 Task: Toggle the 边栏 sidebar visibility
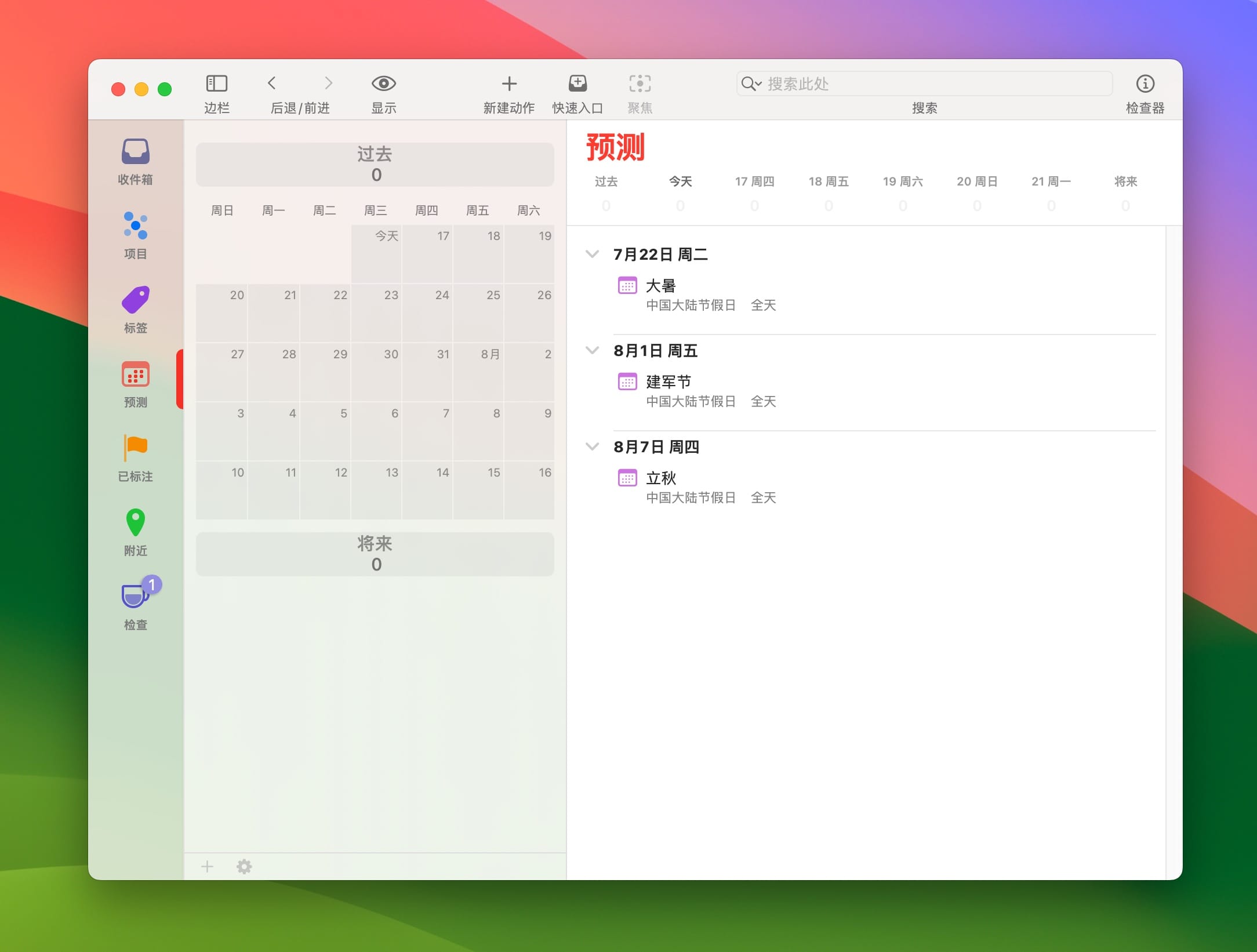pyautogui.click(x=216, y=84)
